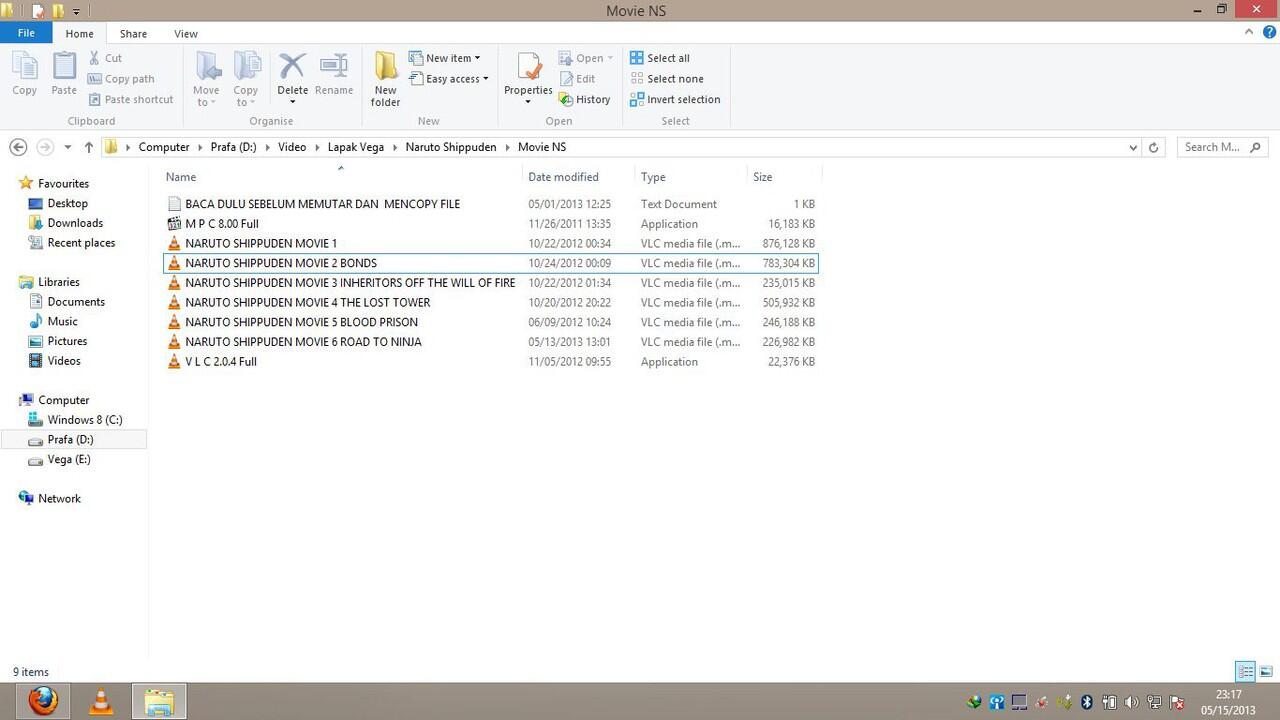The width and height of the screenshot is (1280, 720).
Task: Click the volume speaker tray icon
Action: (1132, 702)
